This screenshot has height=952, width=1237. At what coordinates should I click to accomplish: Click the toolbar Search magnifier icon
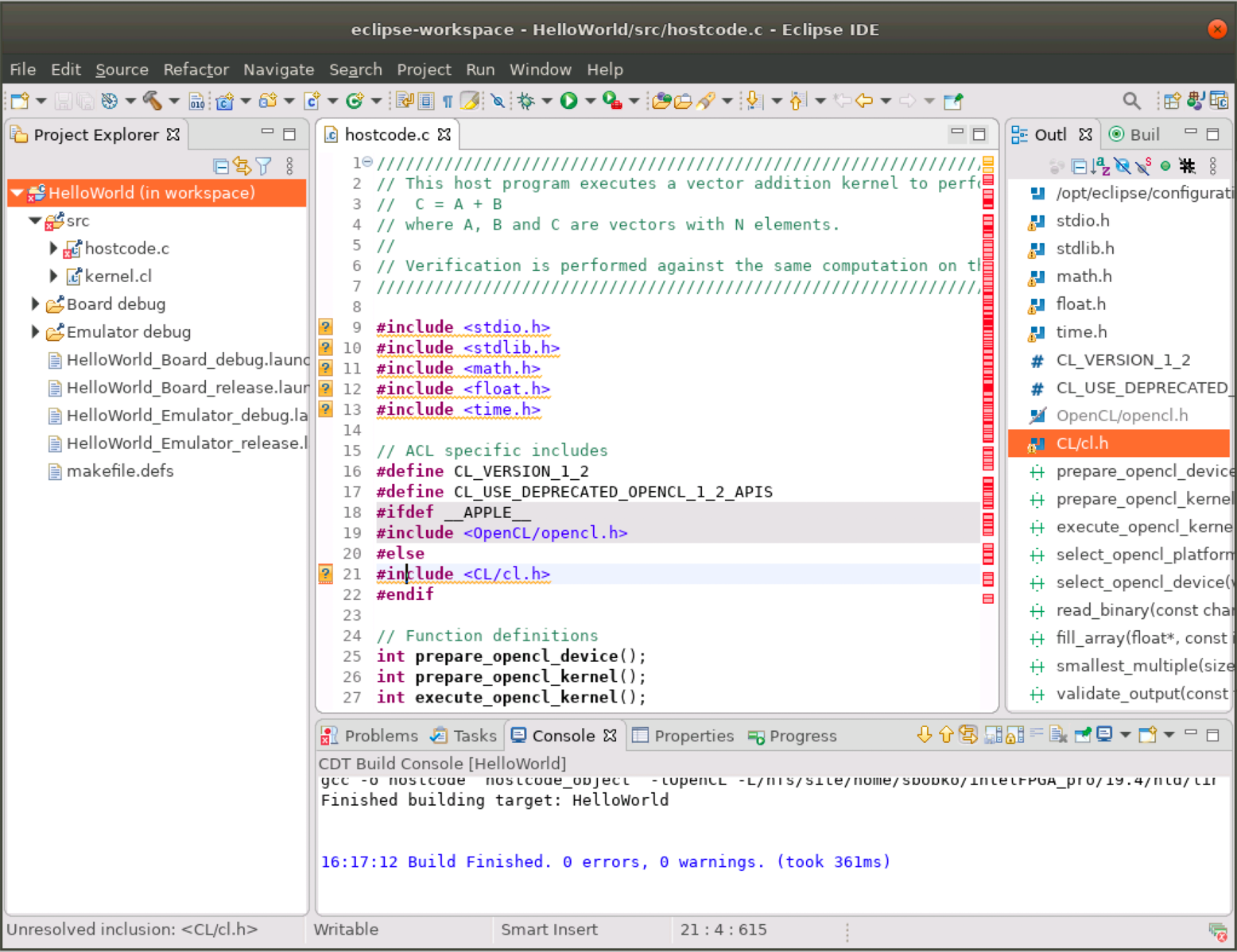pyautogui.click(x=1131, y=101)
